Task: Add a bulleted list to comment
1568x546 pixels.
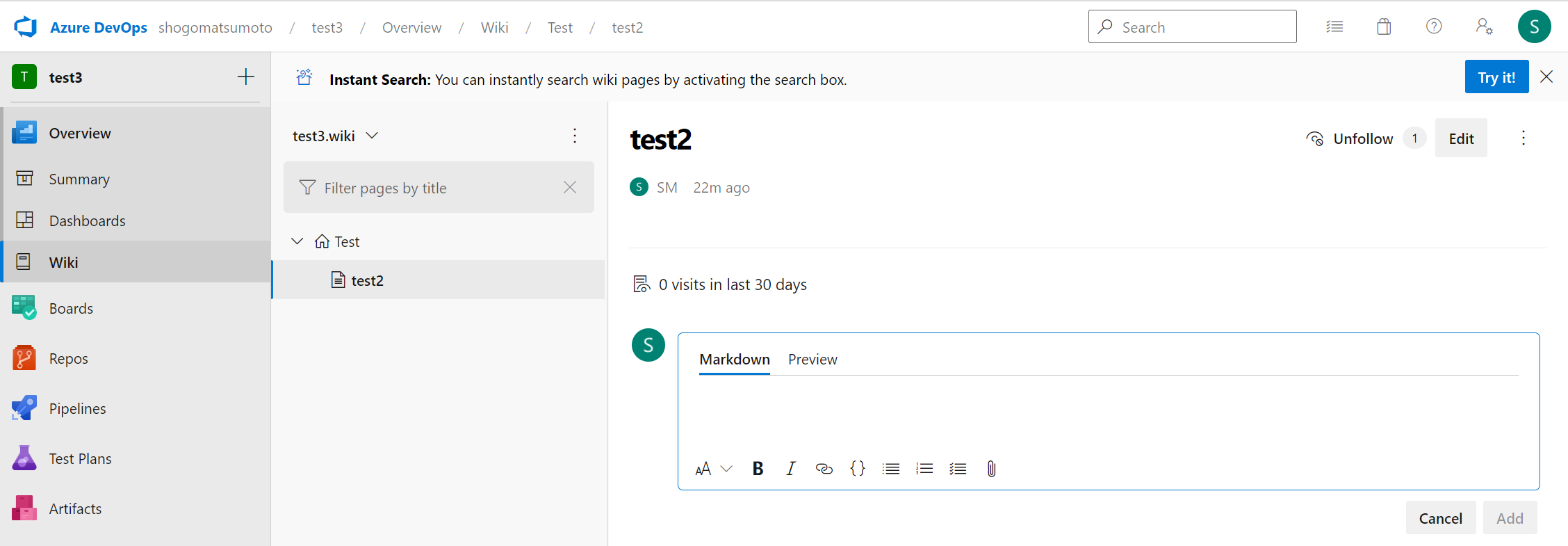Action: point(891,469)
